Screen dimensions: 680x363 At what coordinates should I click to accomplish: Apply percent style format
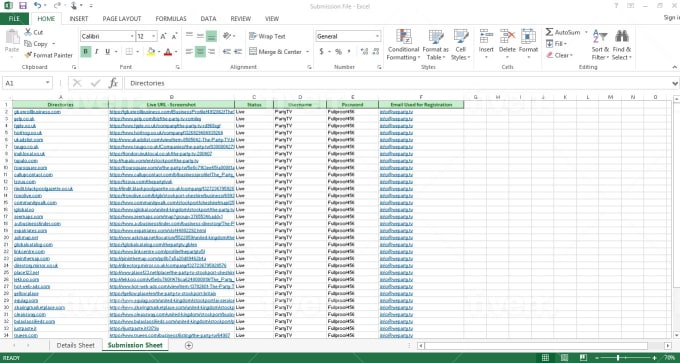coord(338,52)
